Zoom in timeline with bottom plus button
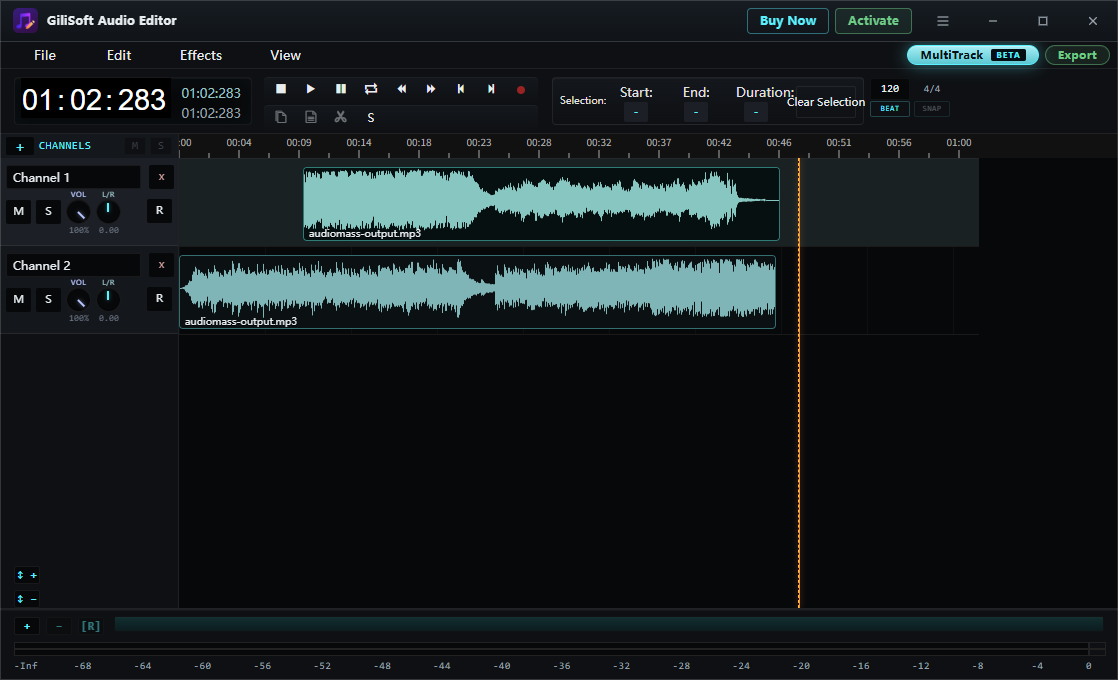The image size is (1118, 680). 27,626
